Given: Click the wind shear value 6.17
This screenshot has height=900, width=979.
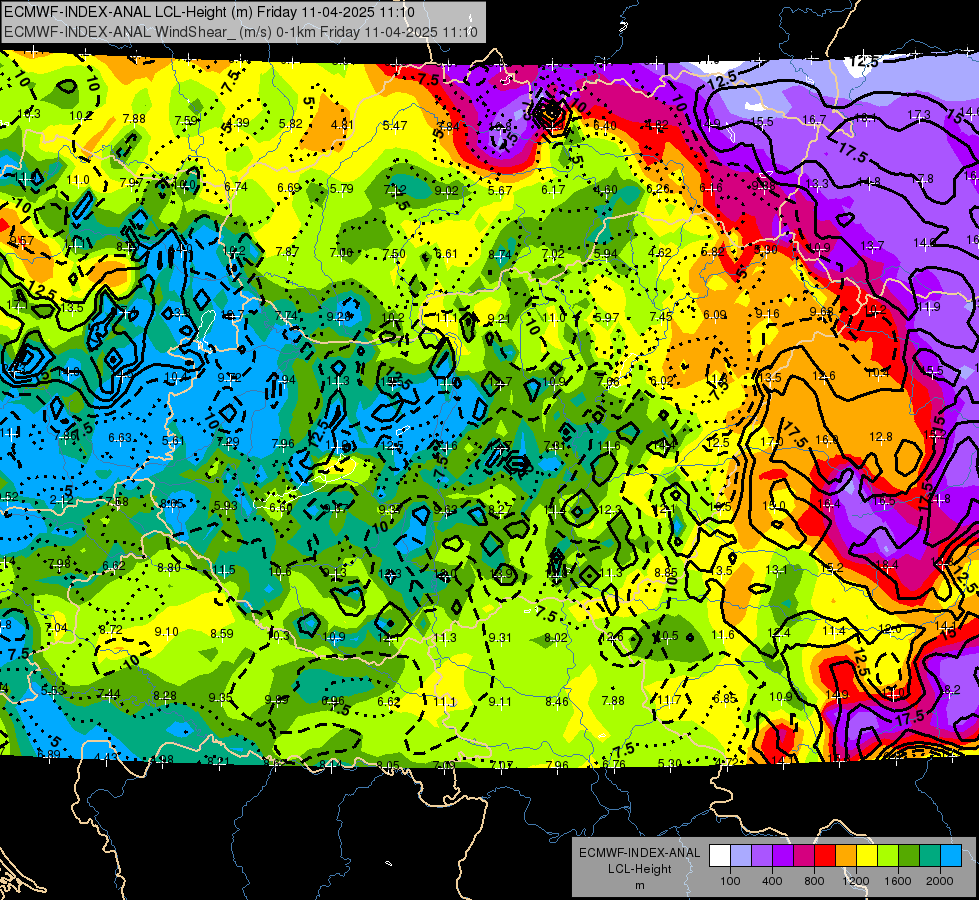Looking at the screenshot, I should (x=553, y=189).
